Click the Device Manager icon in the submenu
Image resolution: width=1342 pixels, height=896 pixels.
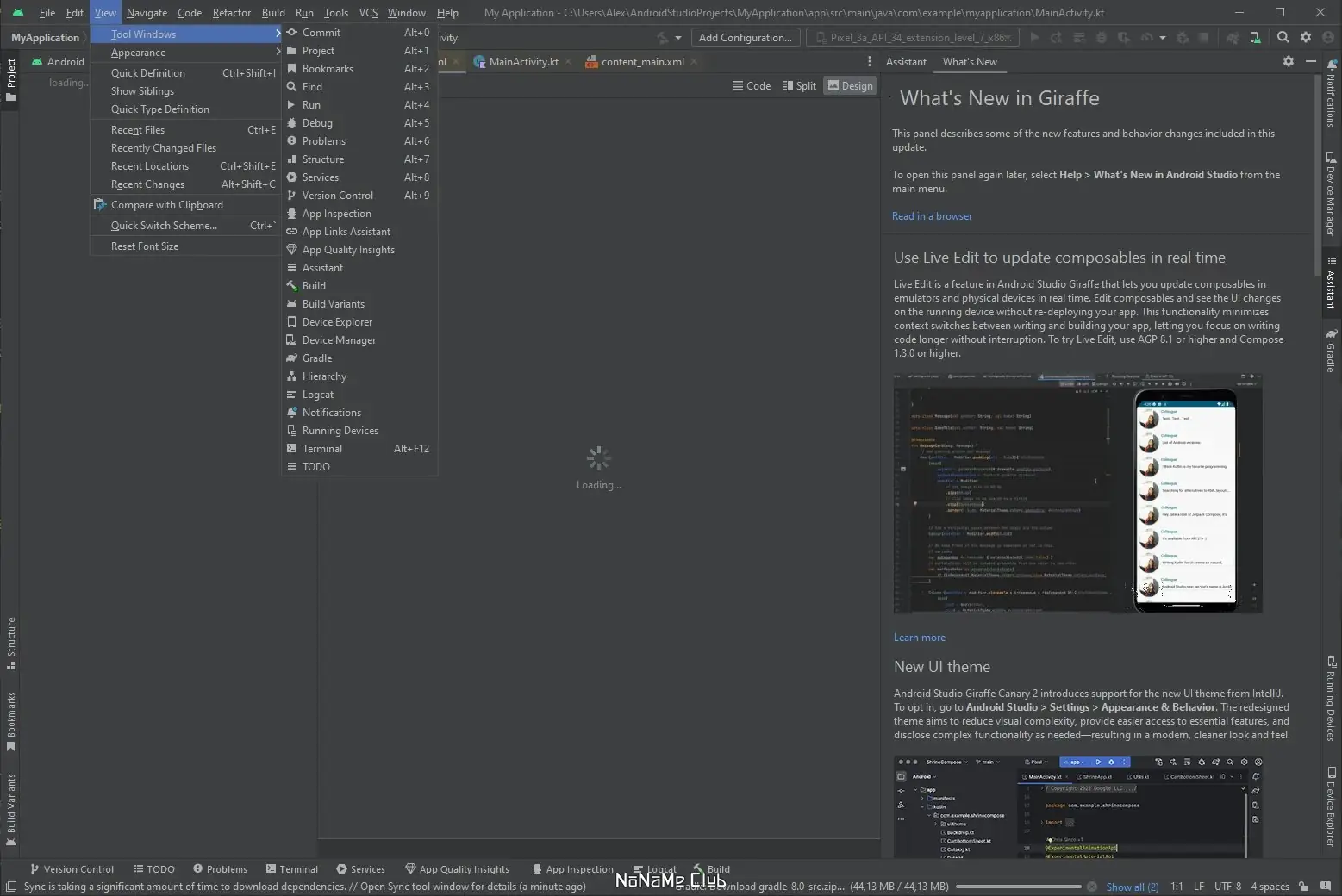[x=292, y=340]
